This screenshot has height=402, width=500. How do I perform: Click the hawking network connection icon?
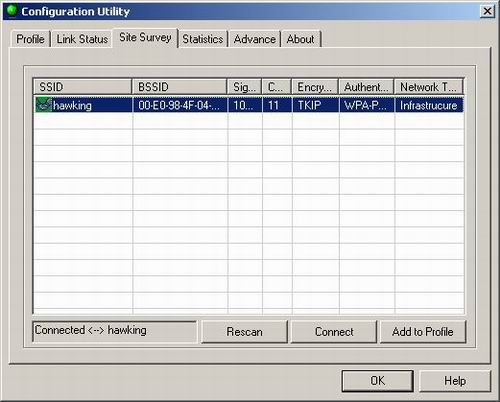pos(43,105)
